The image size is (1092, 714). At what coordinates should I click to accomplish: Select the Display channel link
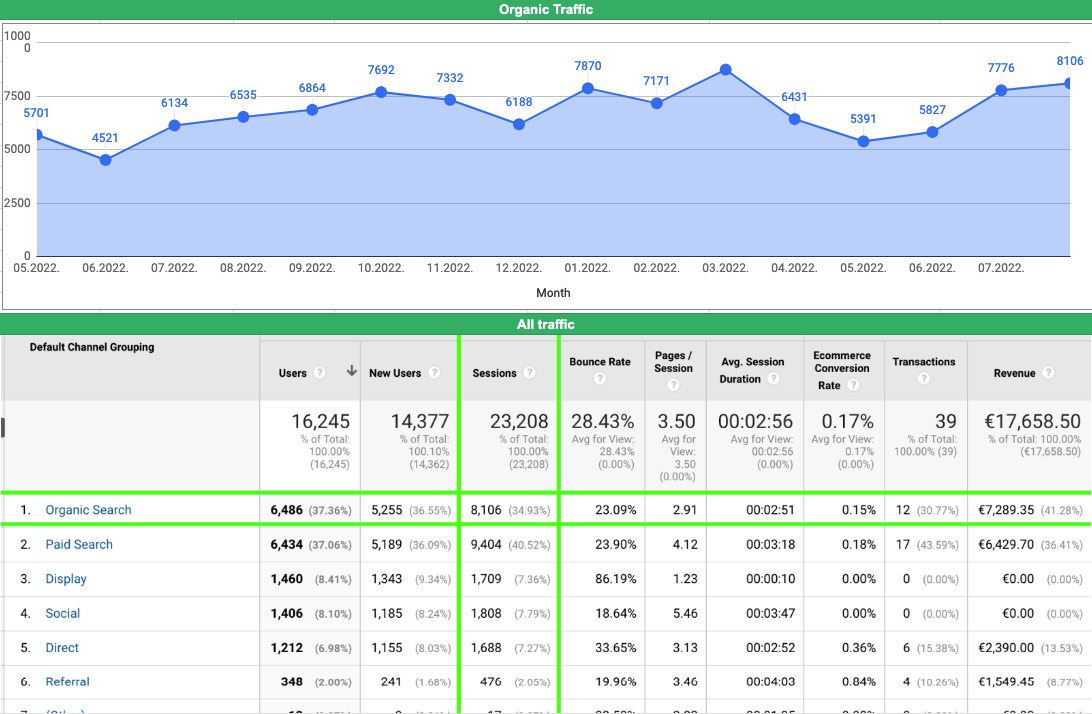click(x=66, y=579)
